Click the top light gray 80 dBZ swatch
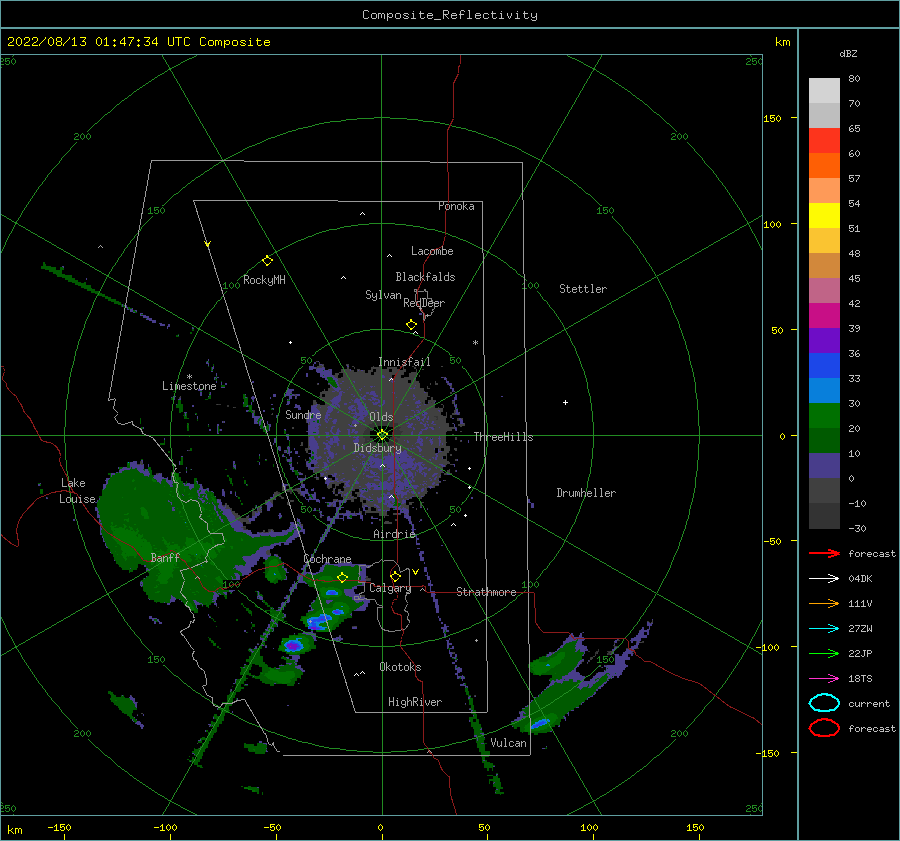 (x=824, y=91)
